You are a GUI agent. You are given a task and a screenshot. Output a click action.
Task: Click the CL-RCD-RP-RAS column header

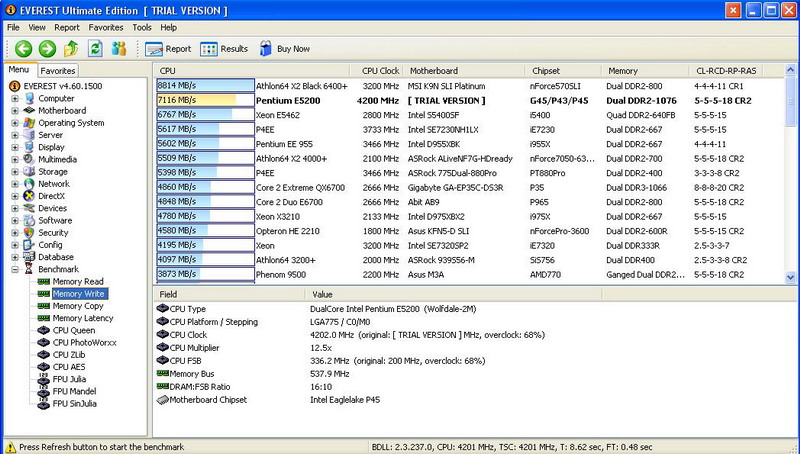[x=726, y=71]
